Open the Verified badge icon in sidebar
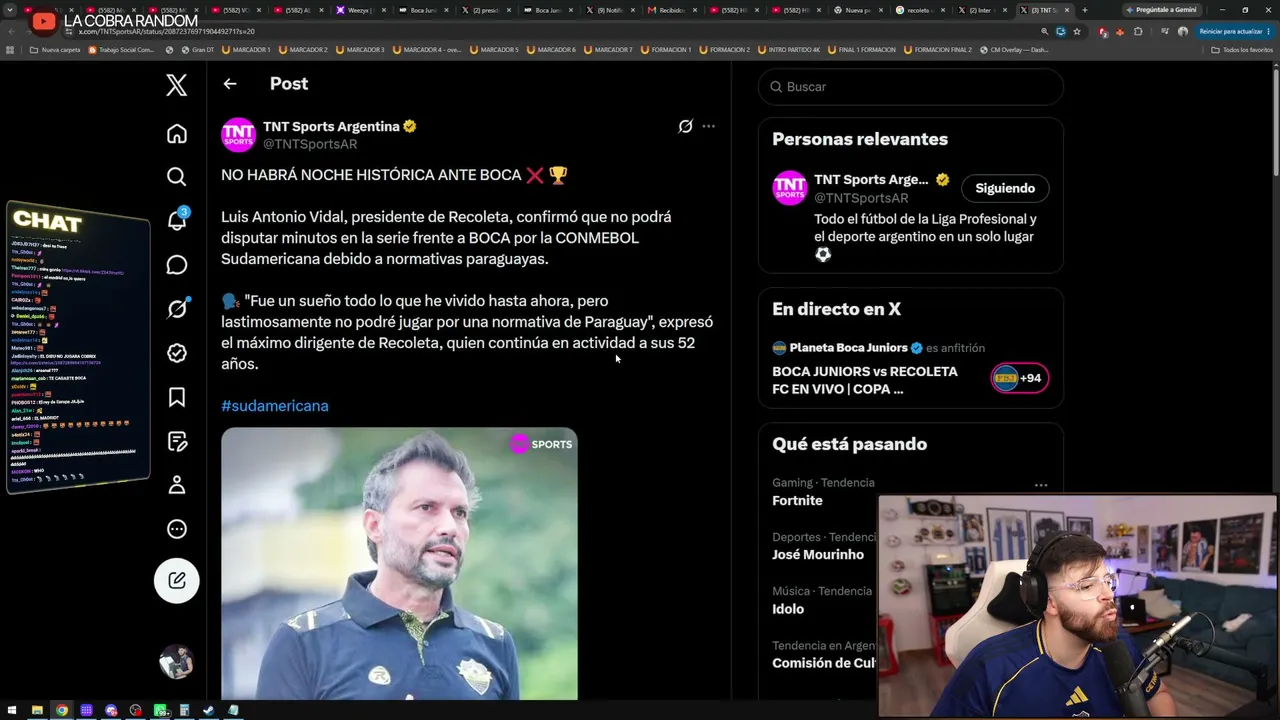This screenshot has height=720, width=1280. pyautogui.click(x=177, y=353)
